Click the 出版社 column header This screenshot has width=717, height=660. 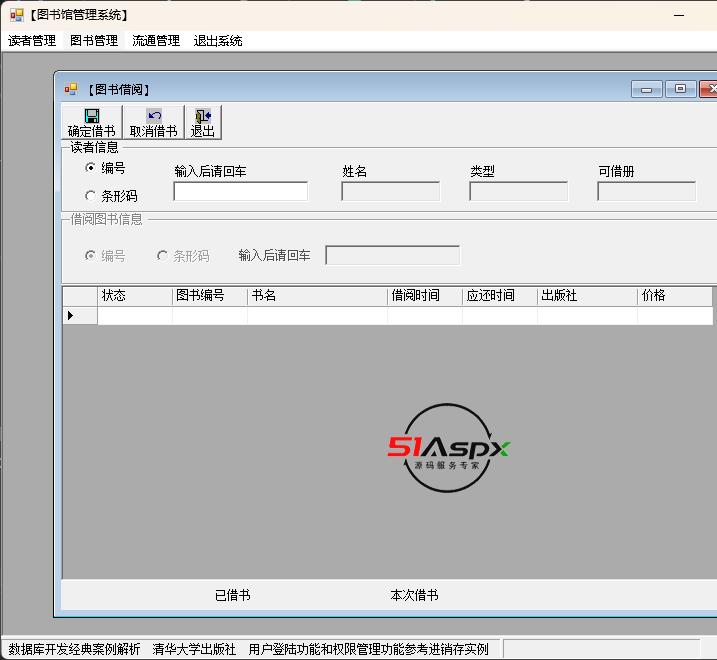coord(587,296)
